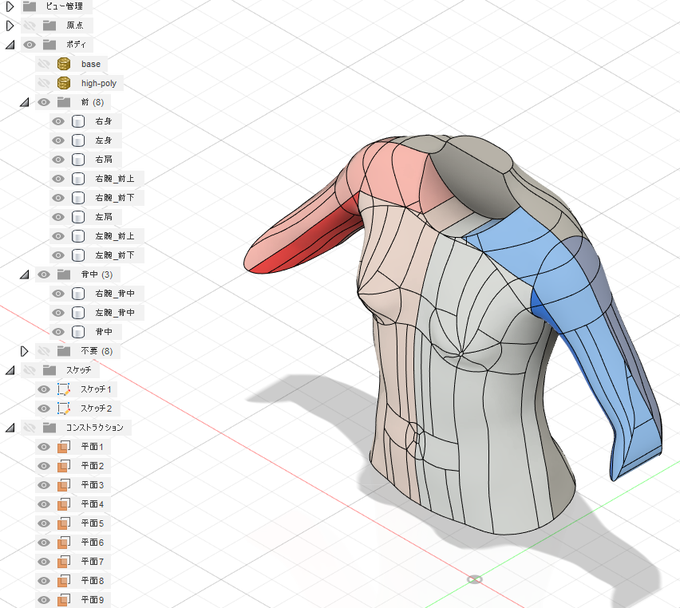Click the ボディ folder icon

pos(49,45)
